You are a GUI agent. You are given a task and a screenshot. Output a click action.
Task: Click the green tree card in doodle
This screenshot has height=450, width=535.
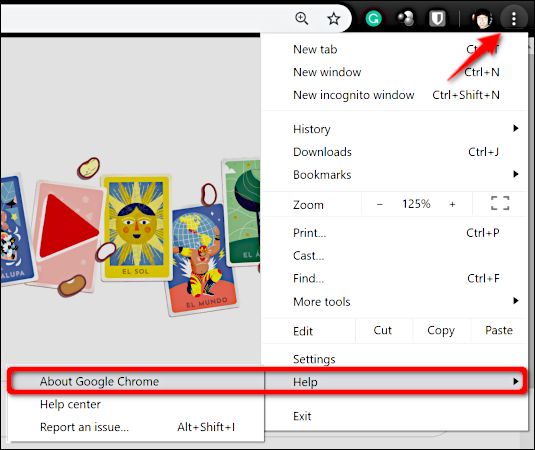click(242, 212)
